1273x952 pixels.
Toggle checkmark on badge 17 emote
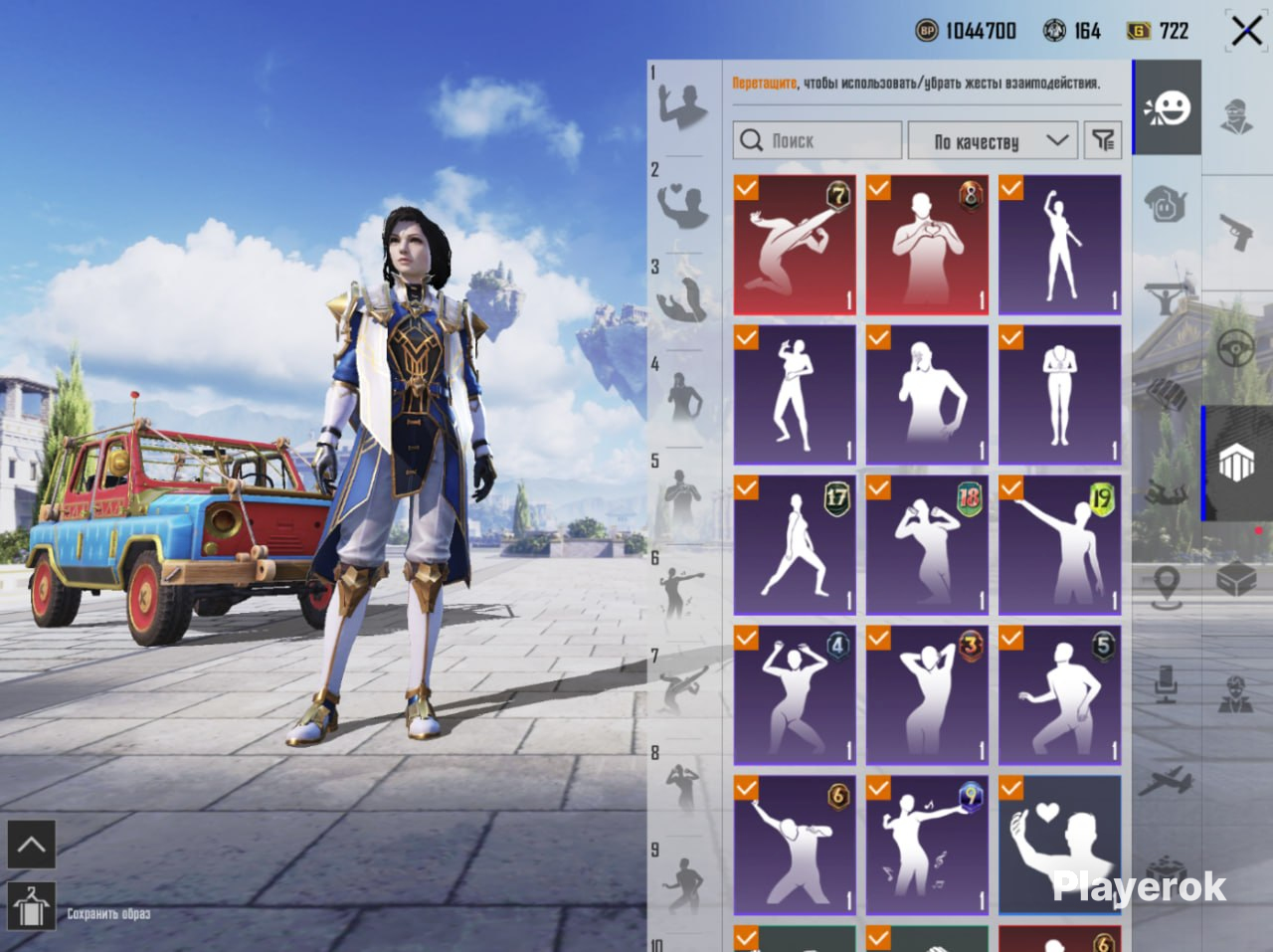746,487
